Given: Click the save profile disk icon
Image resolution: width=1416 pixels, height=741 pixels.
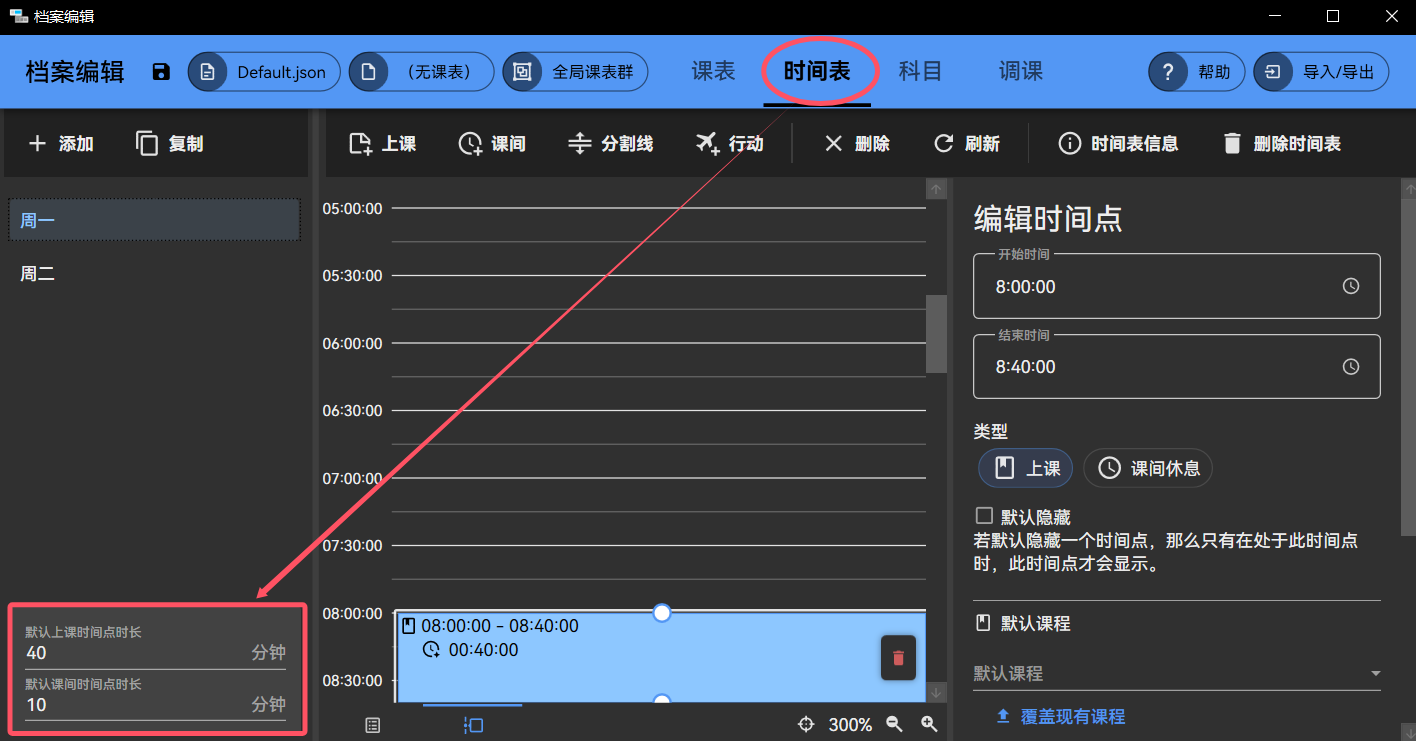Looking at the screenshot, I should pos(160,71).
